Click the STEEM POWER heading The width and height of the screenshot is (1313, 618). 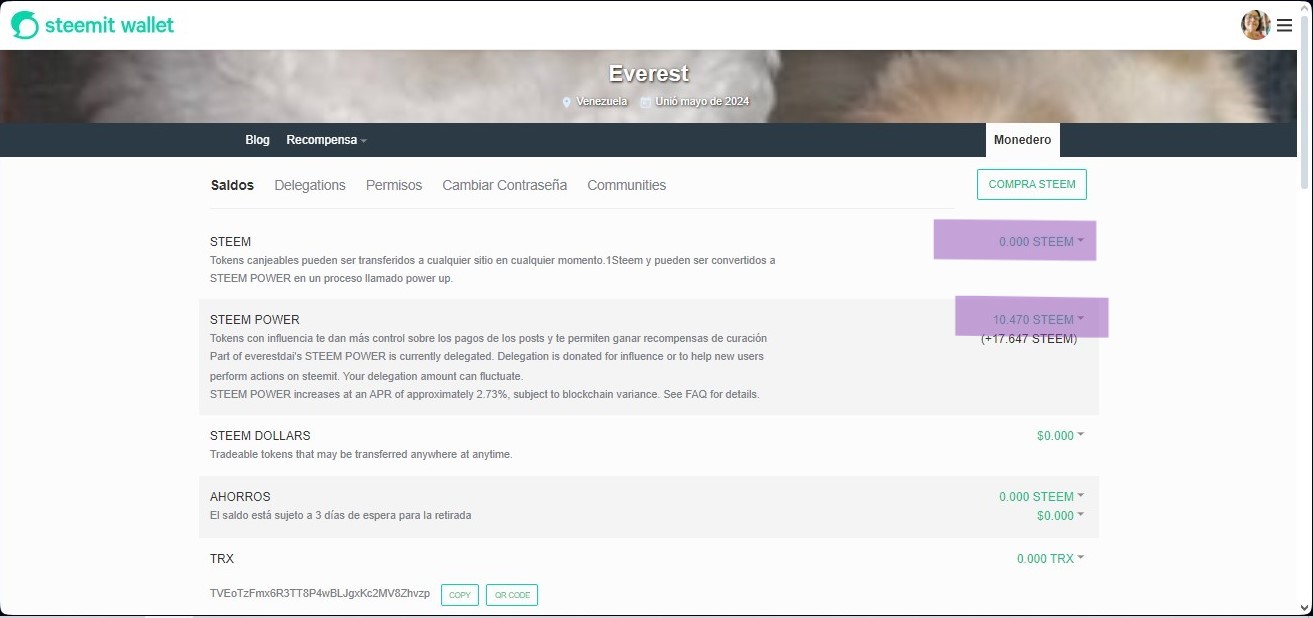(x=255, y=320)
